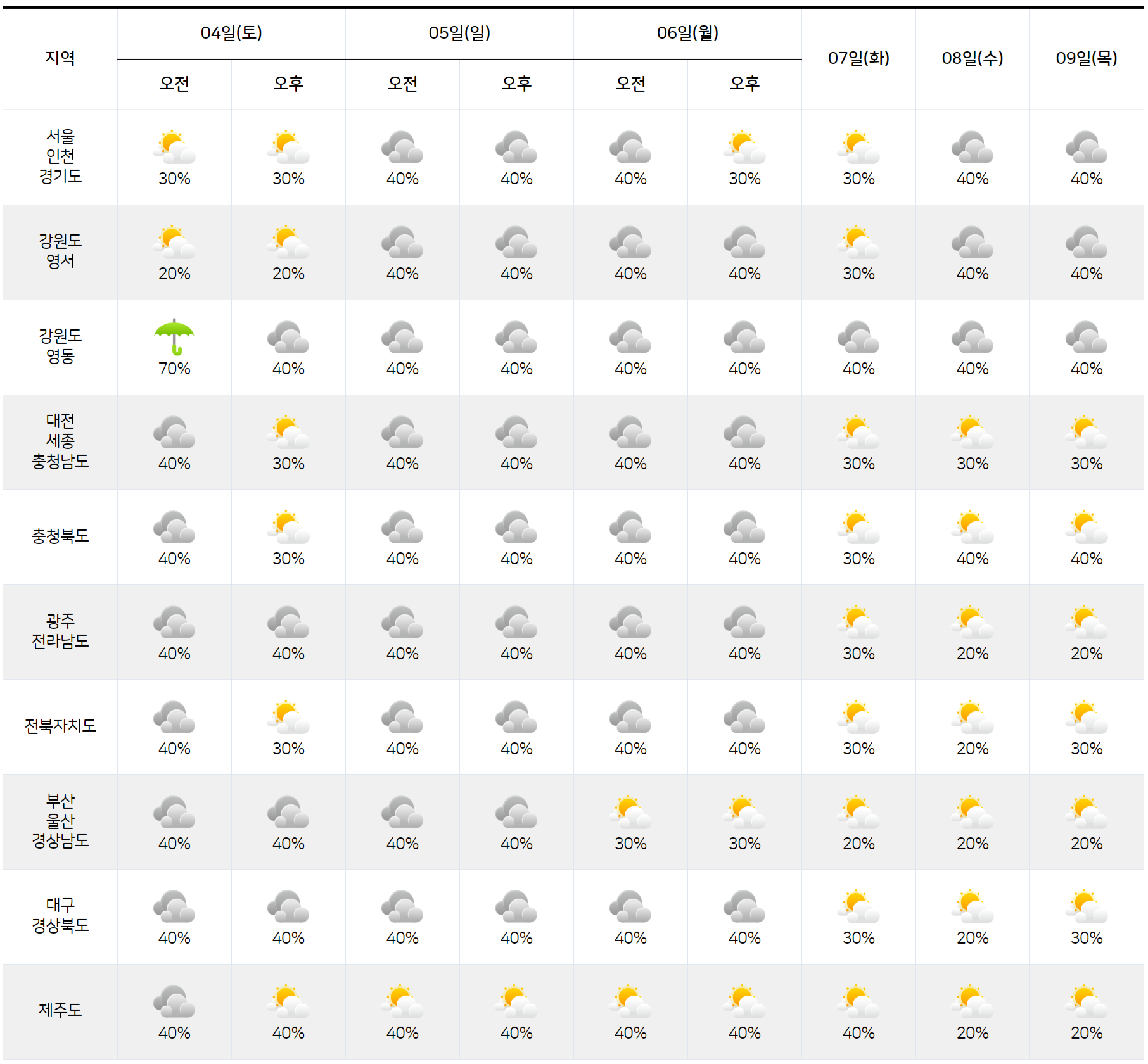This screenshot has width=1148, height=1064.
Task: Click 강원도 영동 09일 cloudy icon
Action: [x=1087, y=337]
